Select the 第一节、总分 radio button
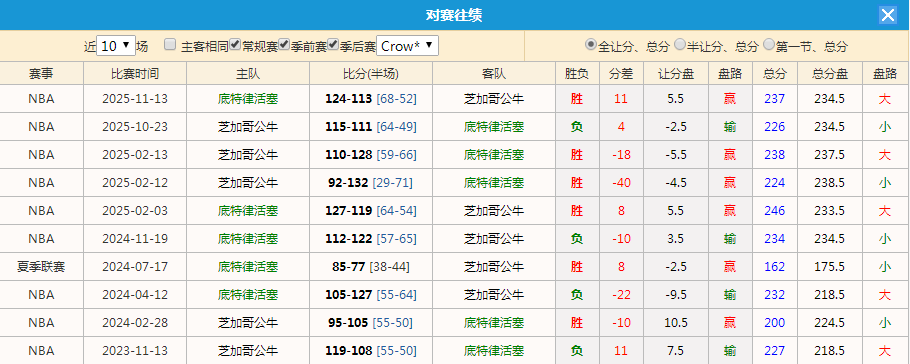The width and height of the screenshot is (910, 364). coord(769,44)
